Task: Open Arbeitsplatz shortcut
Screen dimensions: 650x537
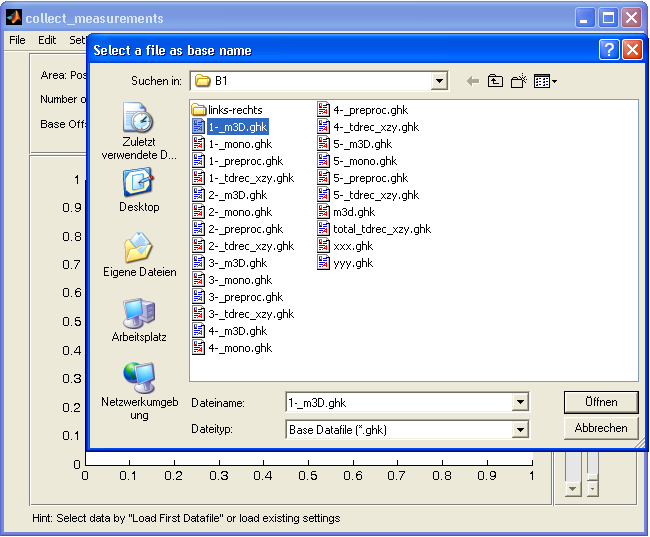Action: point(139,320)
